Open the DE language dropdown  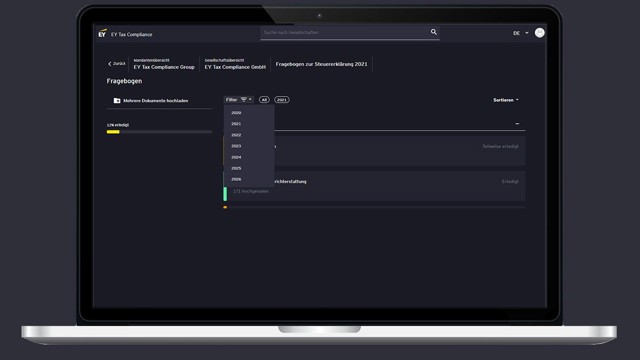point(520,33)
